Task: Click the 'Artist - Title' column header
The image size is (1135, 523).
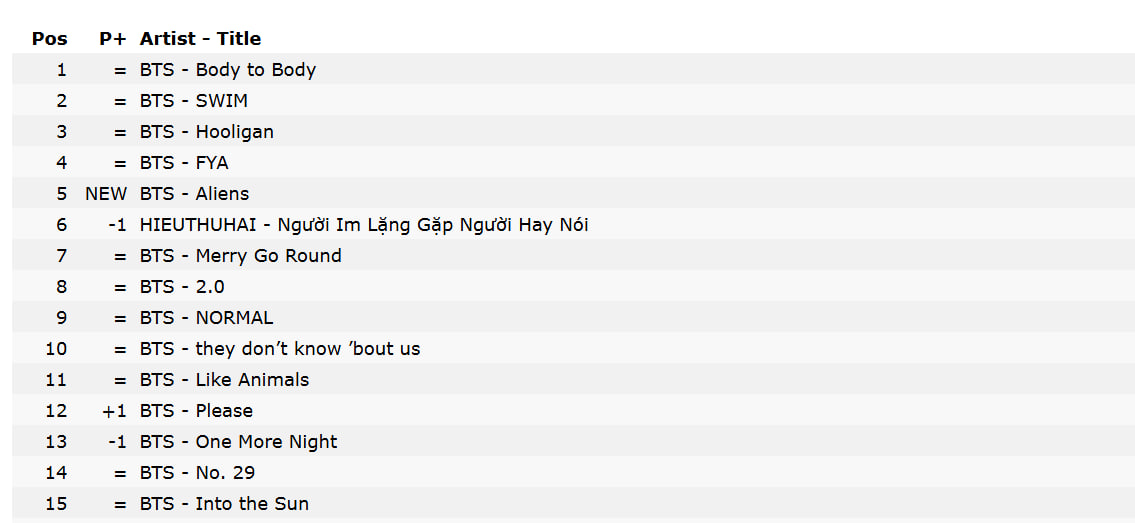Action: [x=200, y=39]
